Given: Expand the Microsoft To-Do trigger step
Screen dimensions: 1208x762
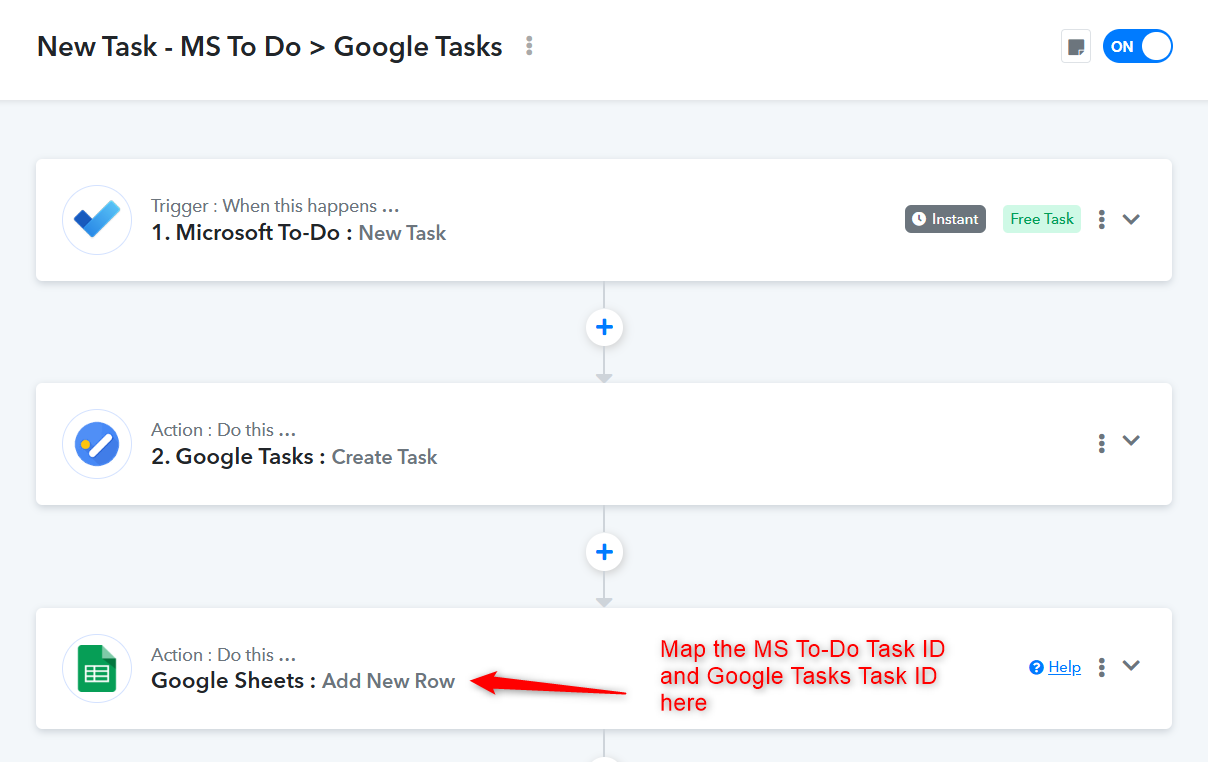Looking at the screenshot, I should 1131,219.
